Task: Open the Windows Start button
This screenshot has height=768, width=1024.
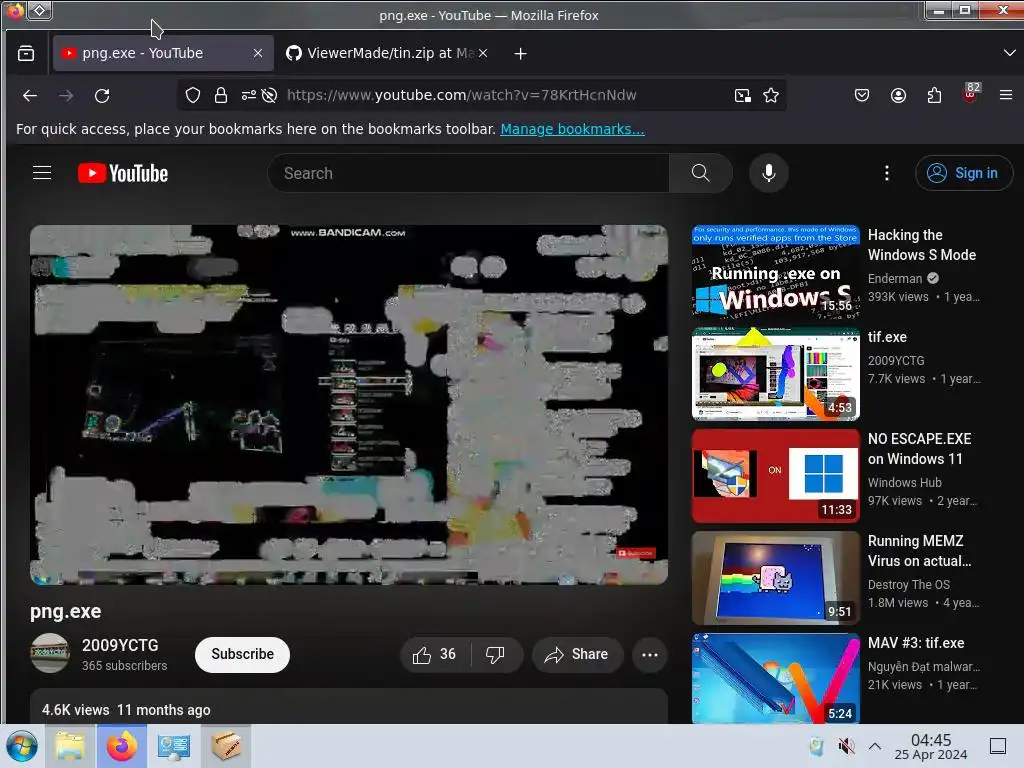Action: pyautogui.click(x=22, y=746)
